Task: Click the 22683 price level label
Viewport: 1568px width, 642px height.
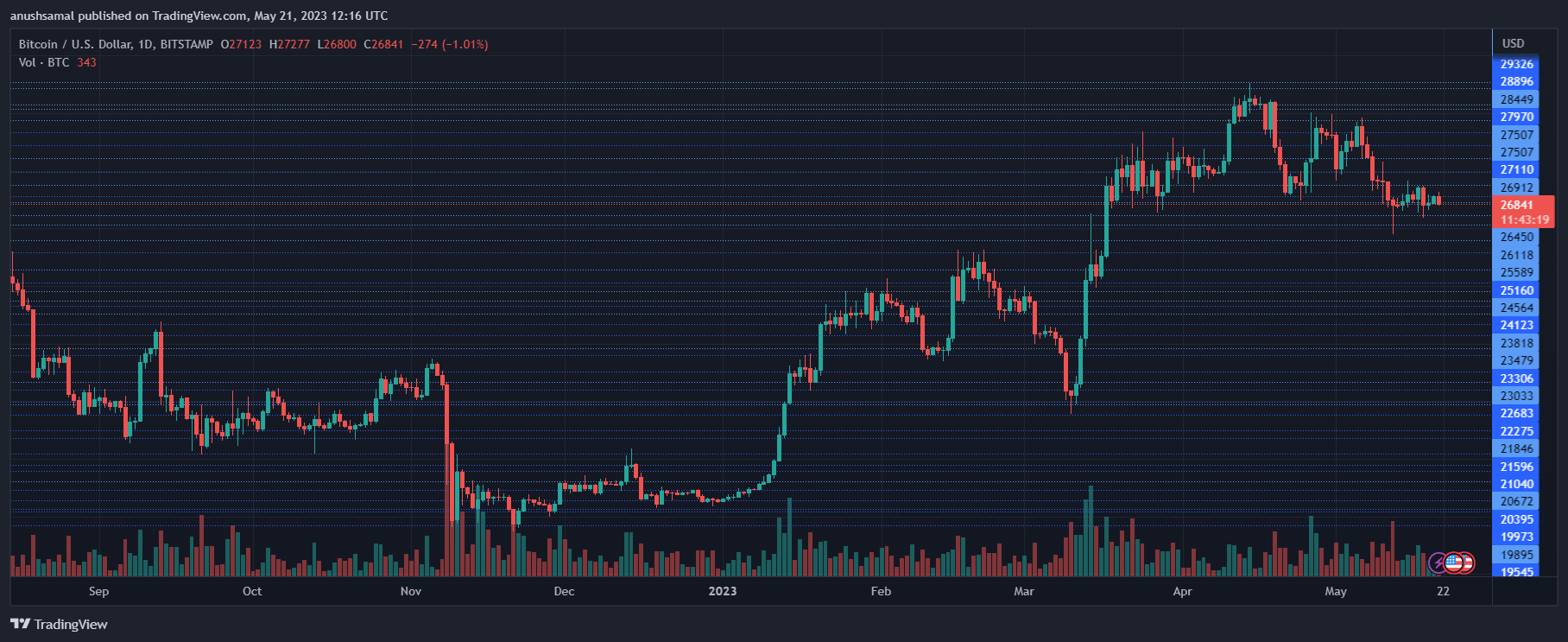Action: 1516,413
